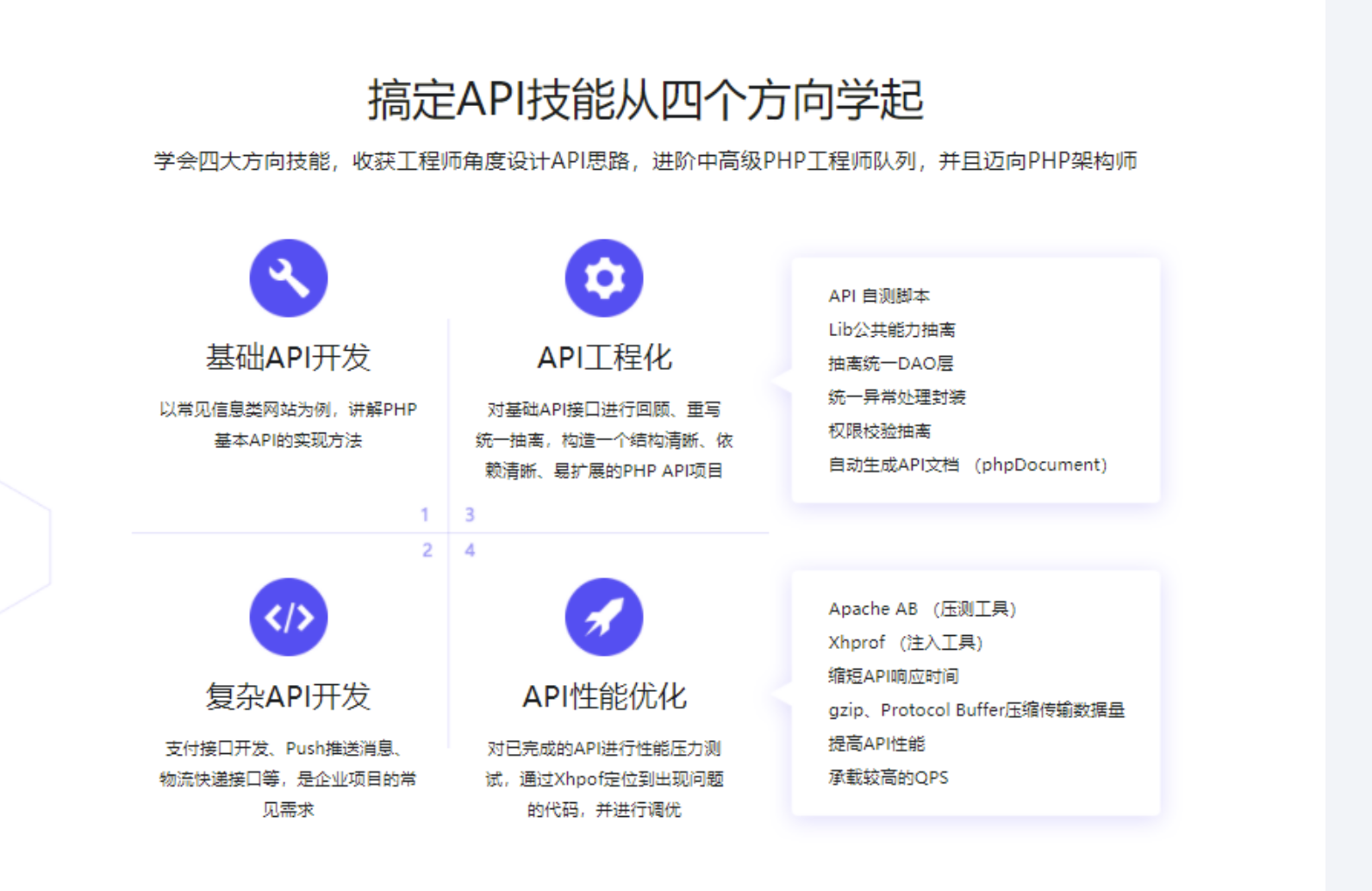
Task: Click the main title 搞定API技能从四个方向学起
Action: tap(645, 99)
